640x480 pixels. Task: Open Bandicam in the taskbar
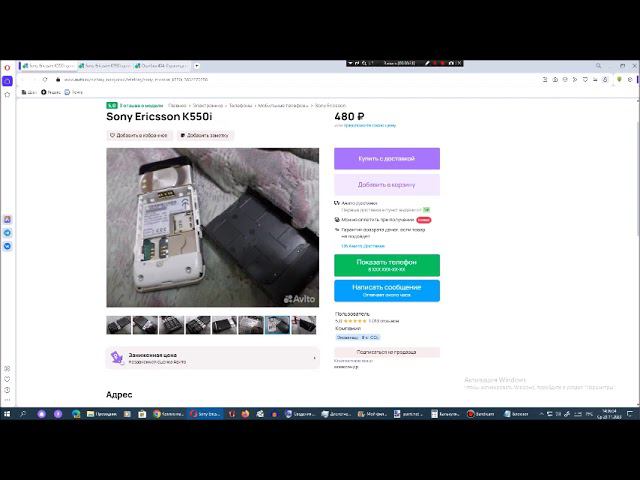481,414
